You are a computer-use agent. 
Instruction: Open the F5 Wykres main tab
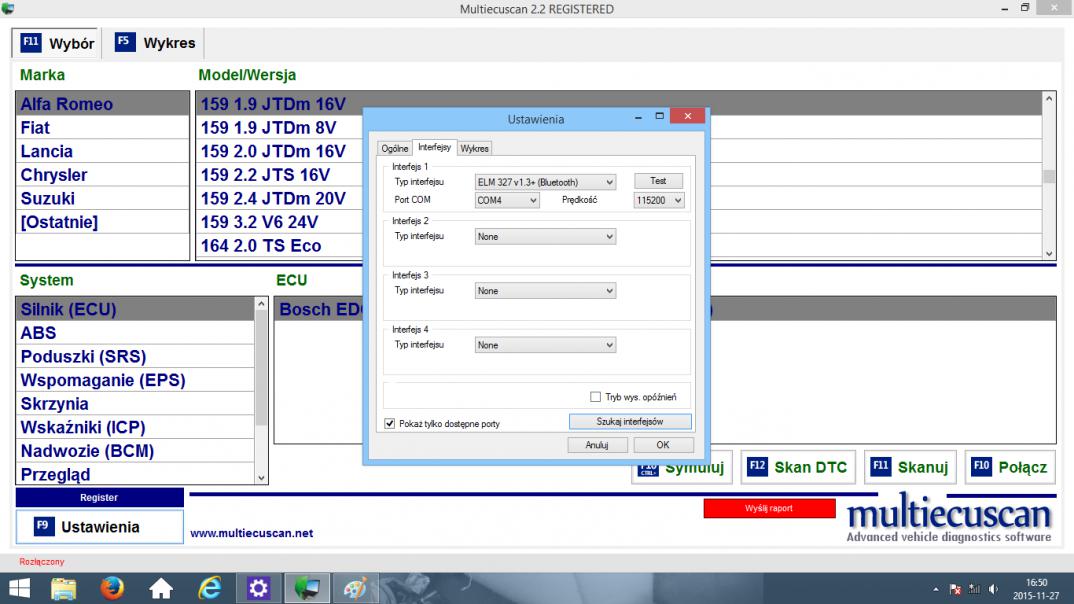point(155,43)
